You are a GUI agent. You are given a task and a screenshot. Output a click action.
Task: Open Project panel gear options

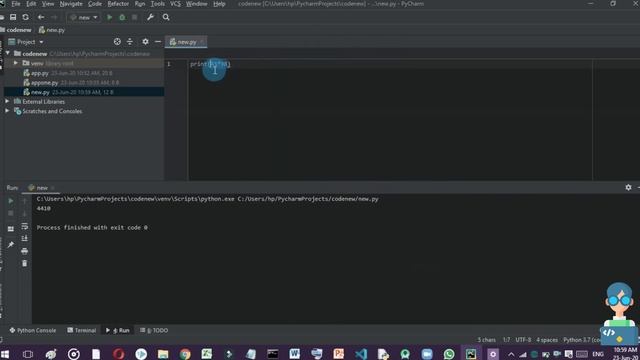(x=145, y=42)
